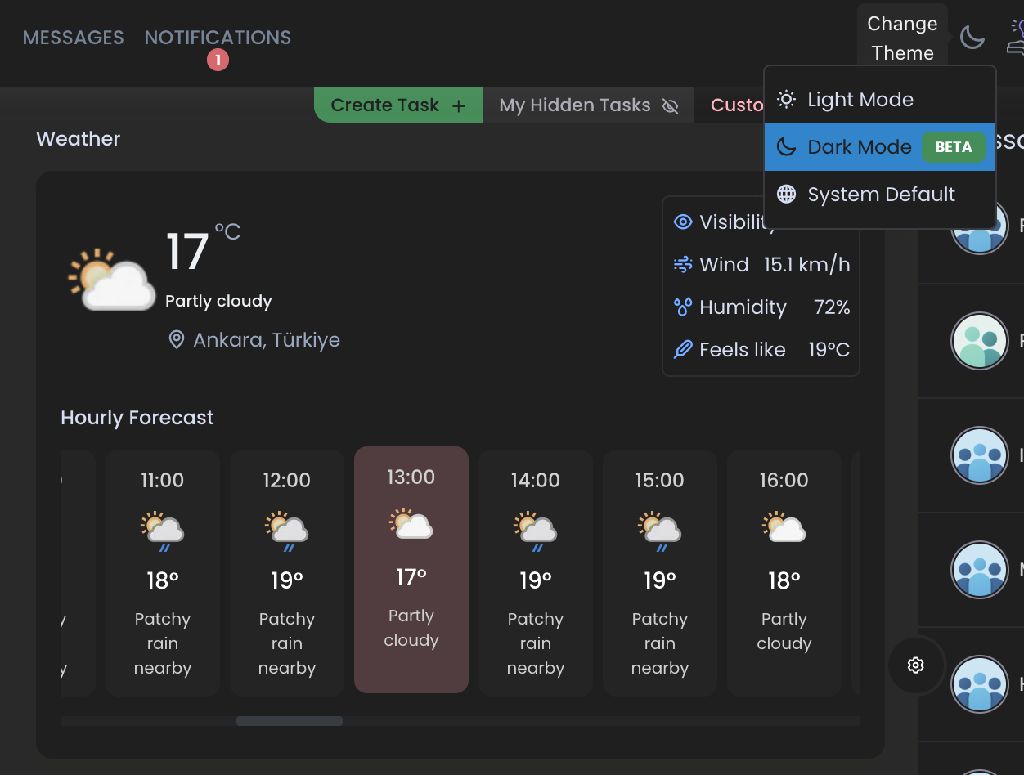
Task: Click the large partly cloudy weather icon
Action: (x=111, y=280)
